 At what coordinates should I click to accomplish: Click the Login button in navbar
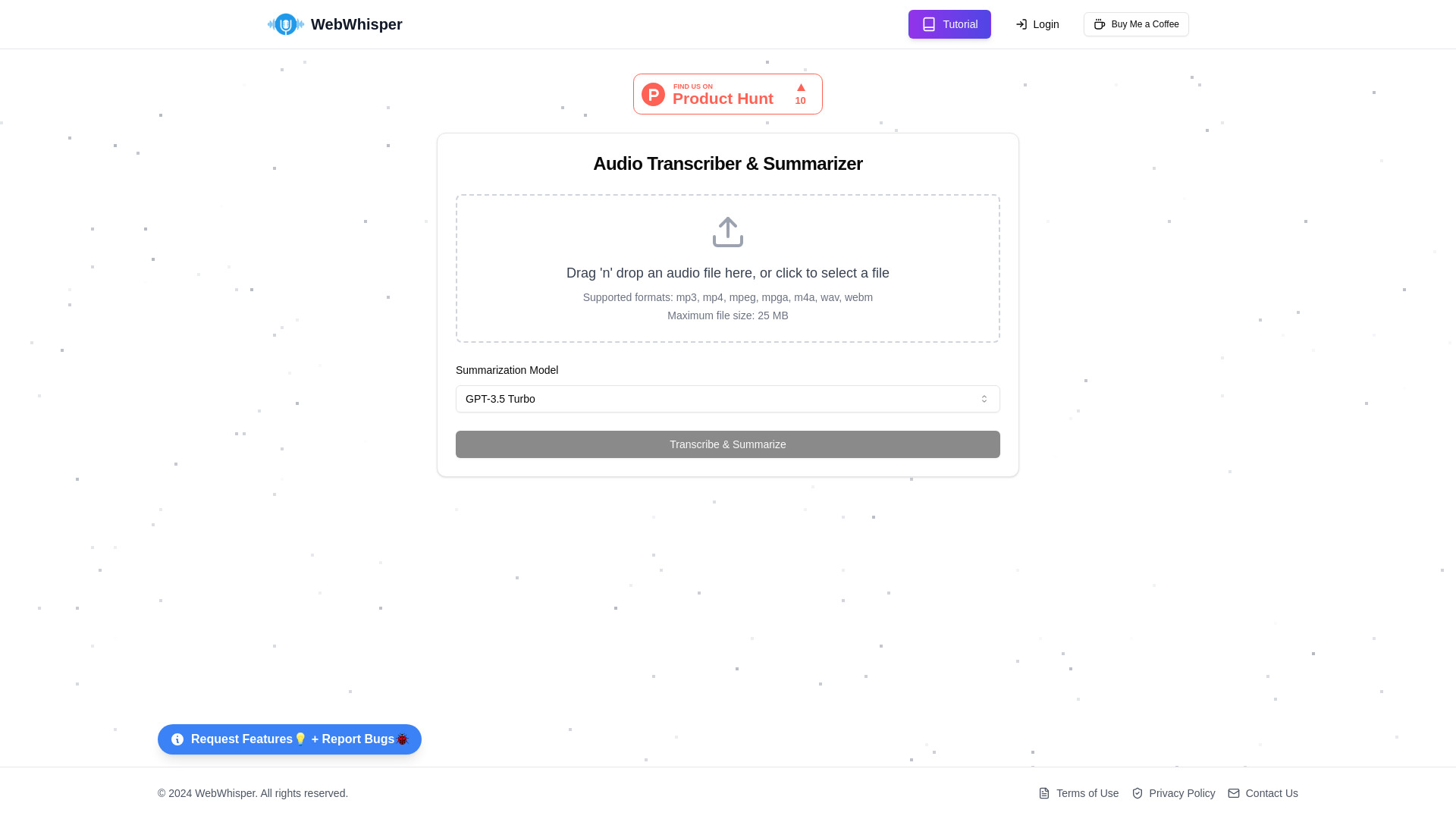[x=1037, y=24]
